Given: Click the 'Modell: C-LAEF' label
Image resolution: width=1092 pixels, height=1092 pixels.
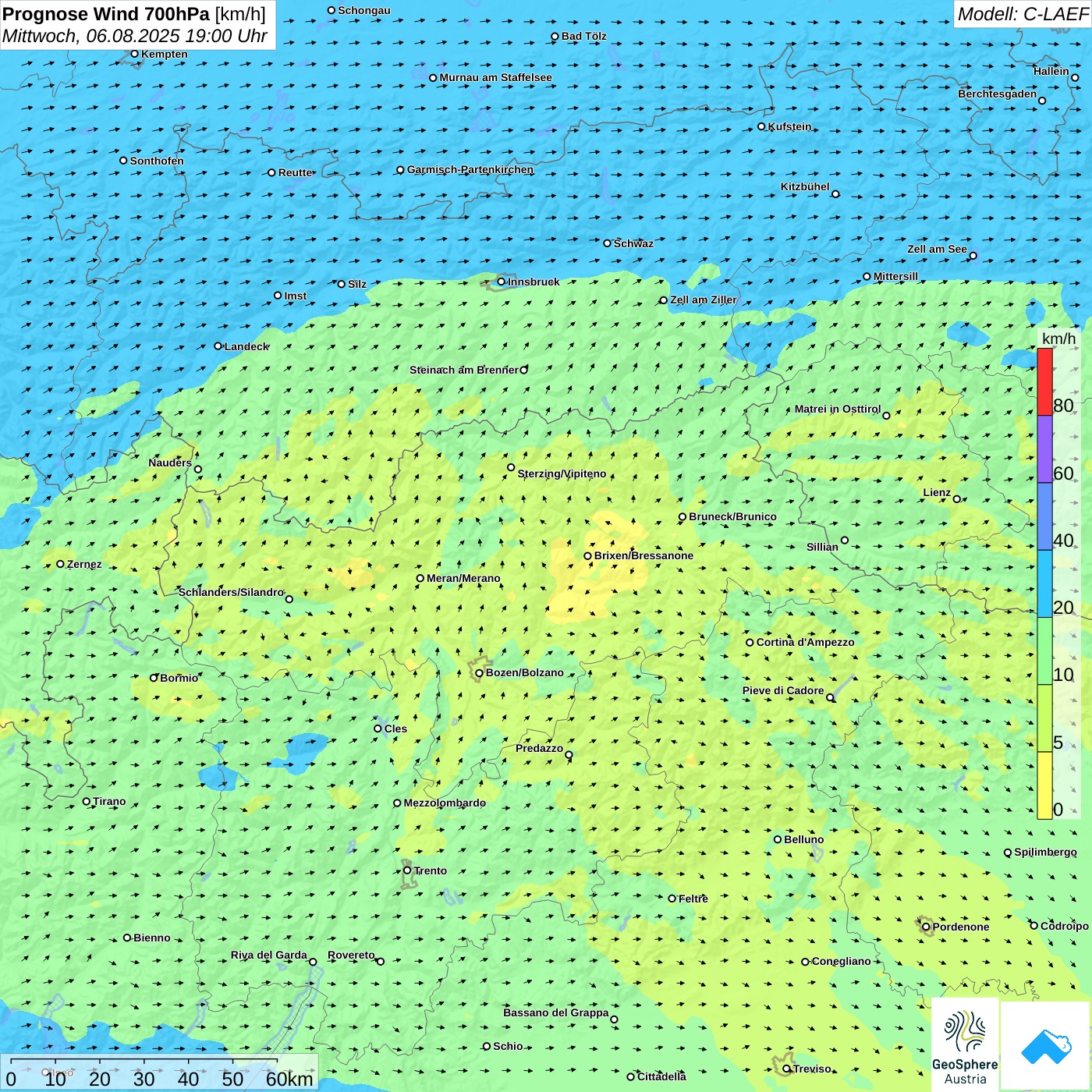Looking at the screenshot, I should point(1023,14).
